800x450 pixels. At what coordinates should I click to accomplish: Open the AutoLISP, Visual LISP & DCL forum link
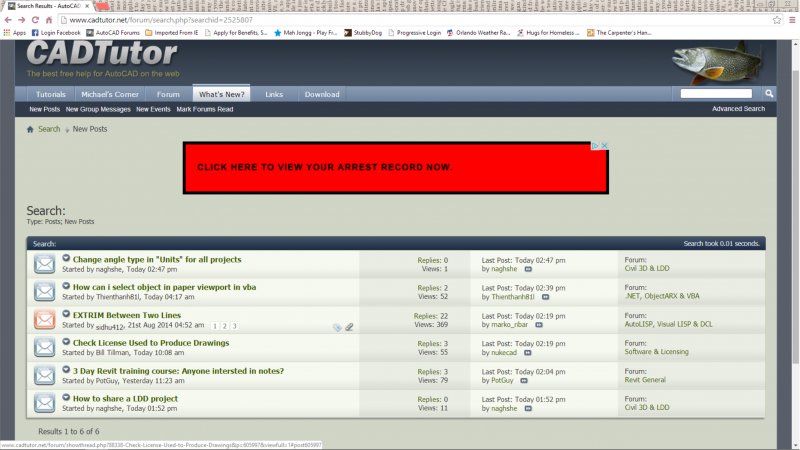pos(668,324)
